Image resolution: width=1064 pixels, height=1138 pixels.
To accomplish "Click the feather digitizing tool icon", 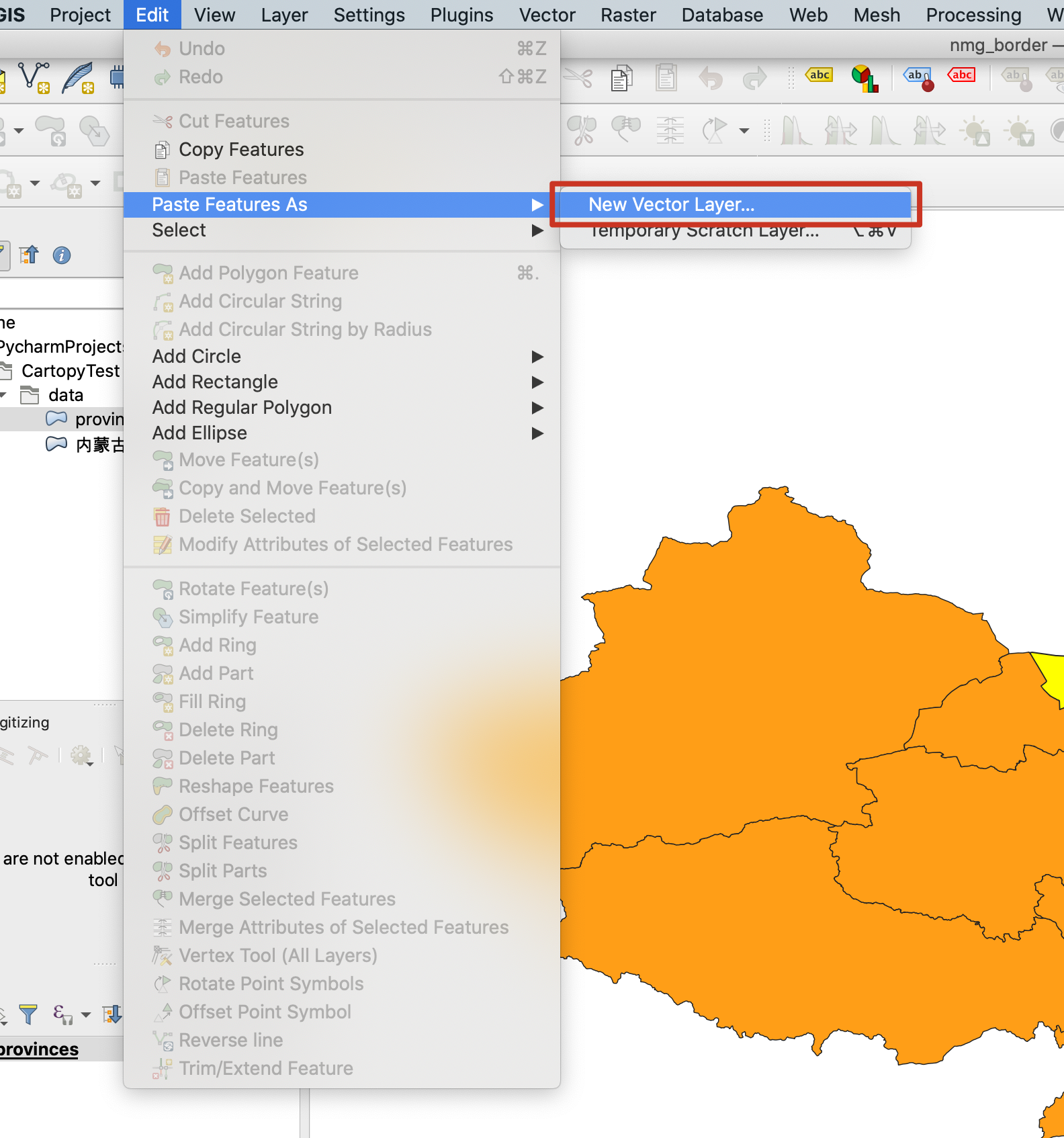I will [x=78, y=77].
